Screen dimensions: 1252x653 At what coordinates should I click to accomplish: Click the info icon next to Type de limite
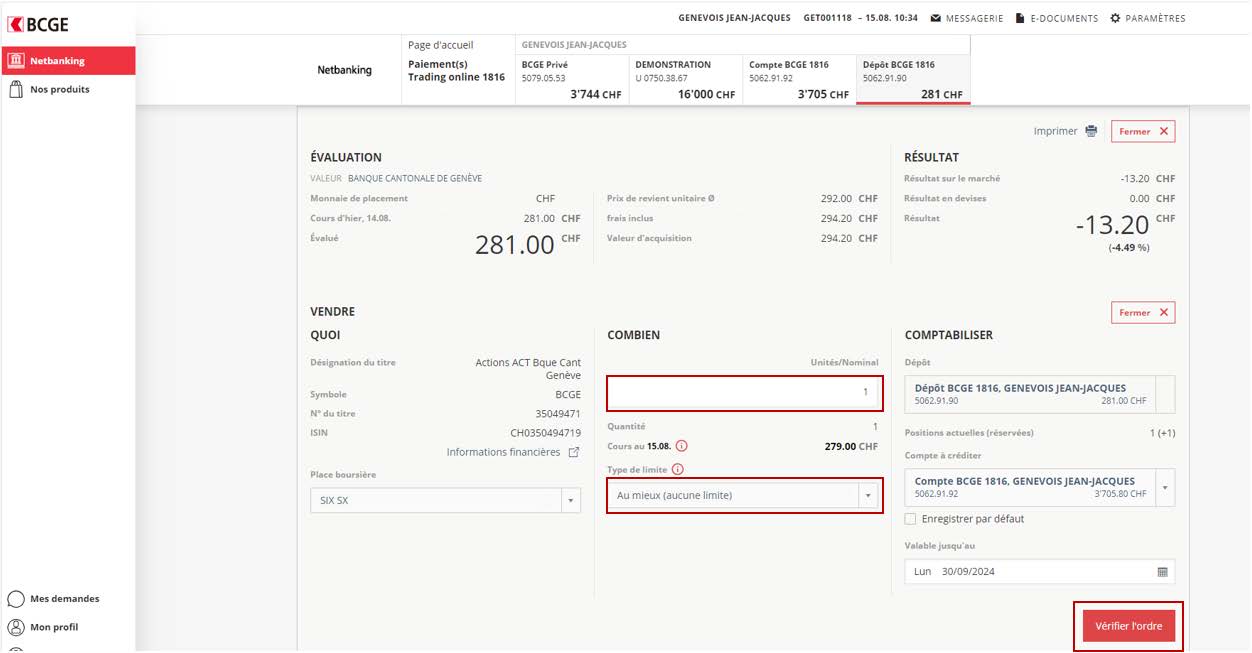coord(677,469)
